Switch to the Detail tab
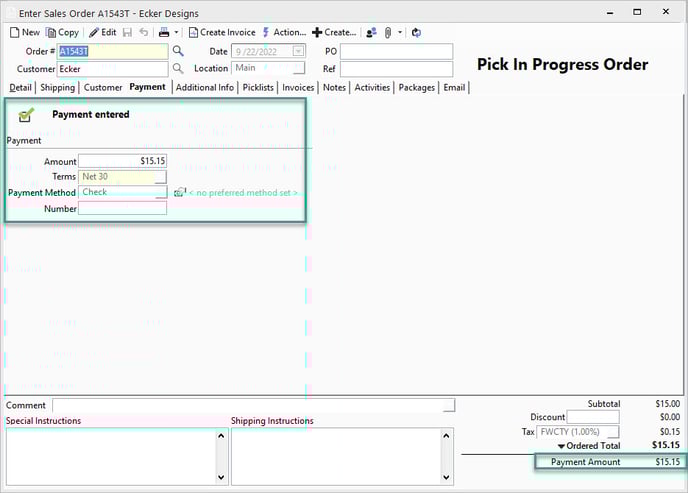 pyautogui.click(x=20, y=87)
